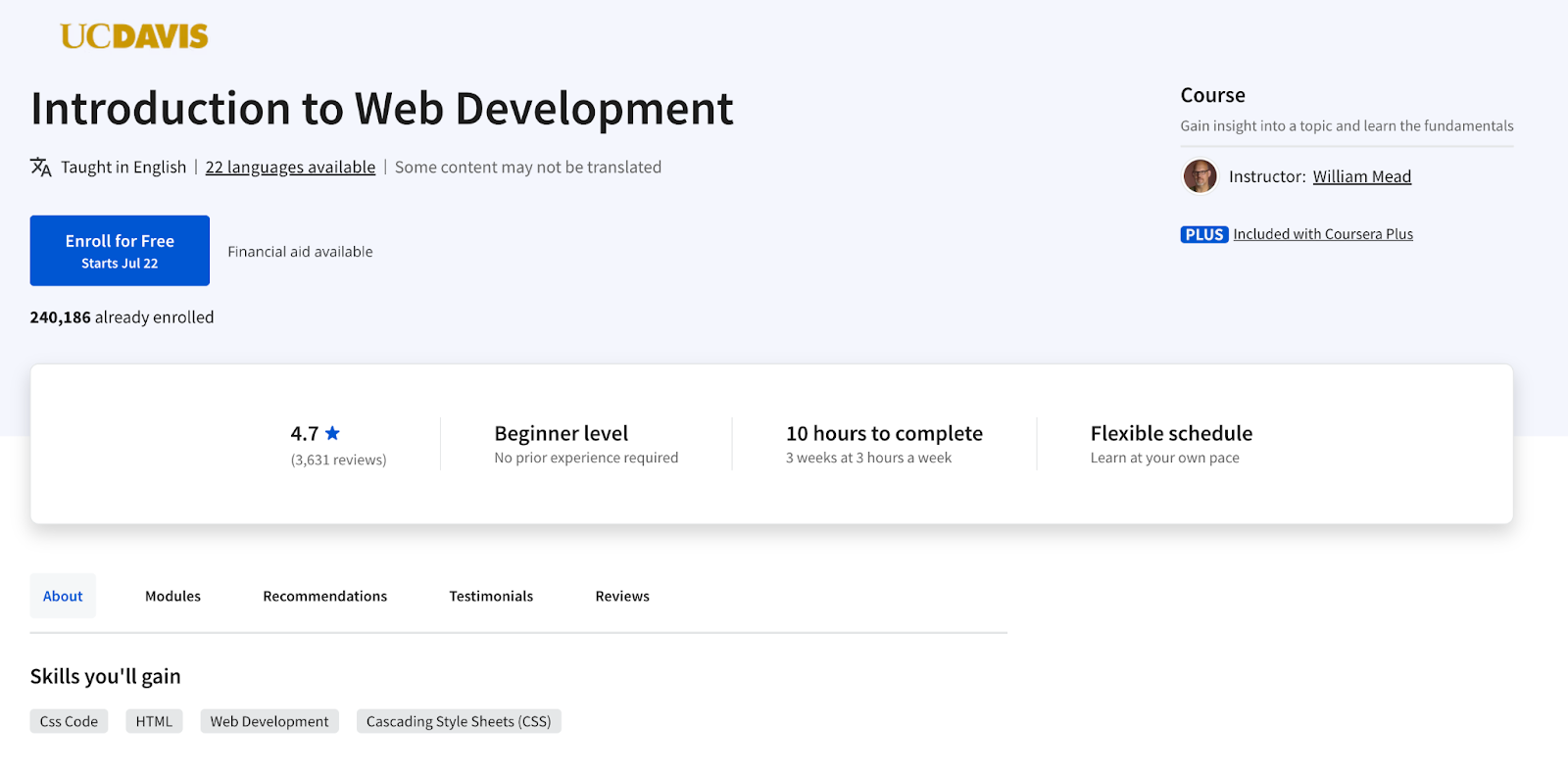Click the 240,186 already enrolled text
This screenshot has width=1568, height=774.
(122, 317)
